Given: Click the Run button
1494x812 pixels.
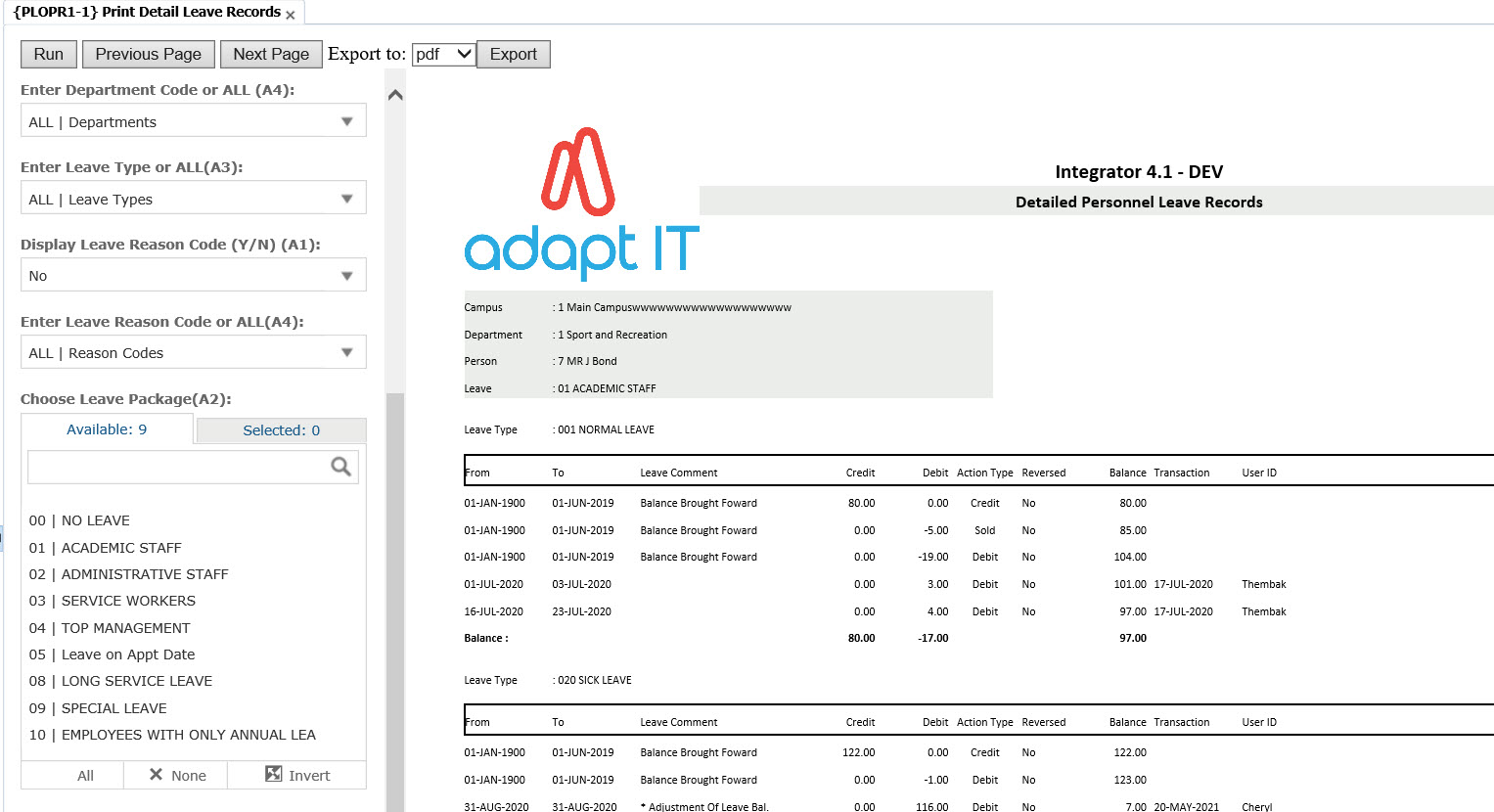Looking at the screenshot, I should point(49,54).
